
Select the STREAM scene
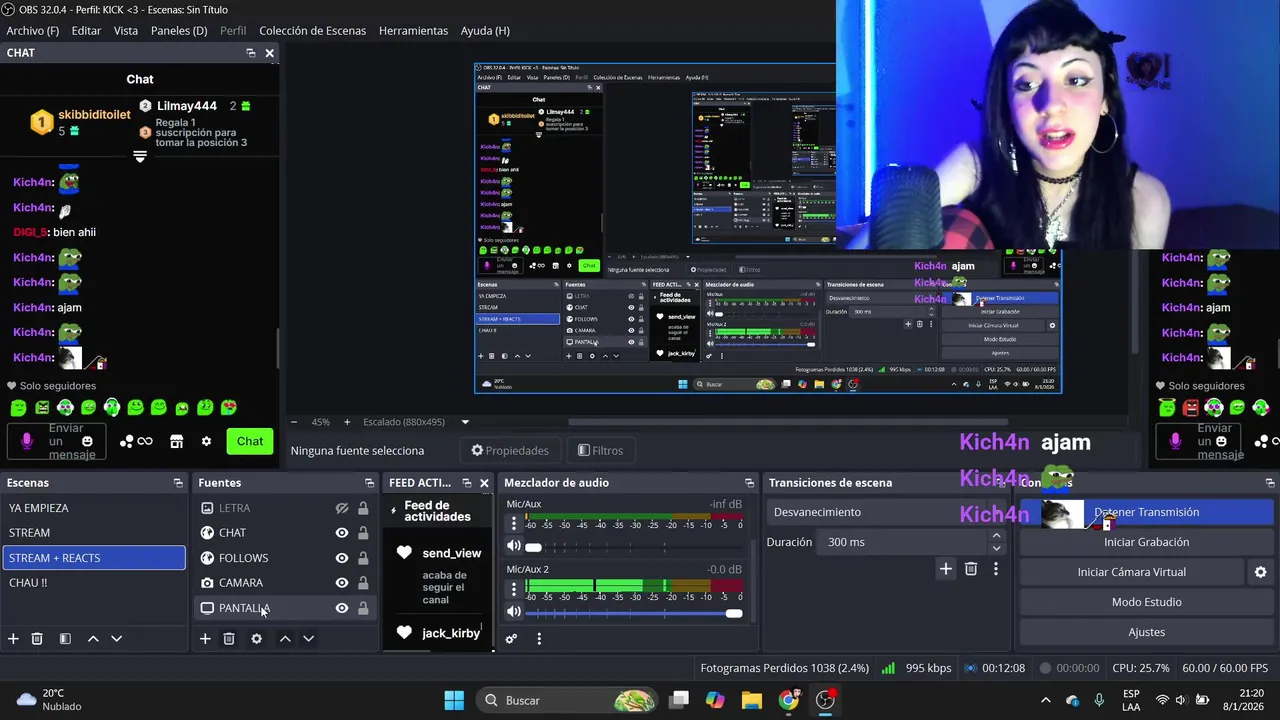click(94, 533)
